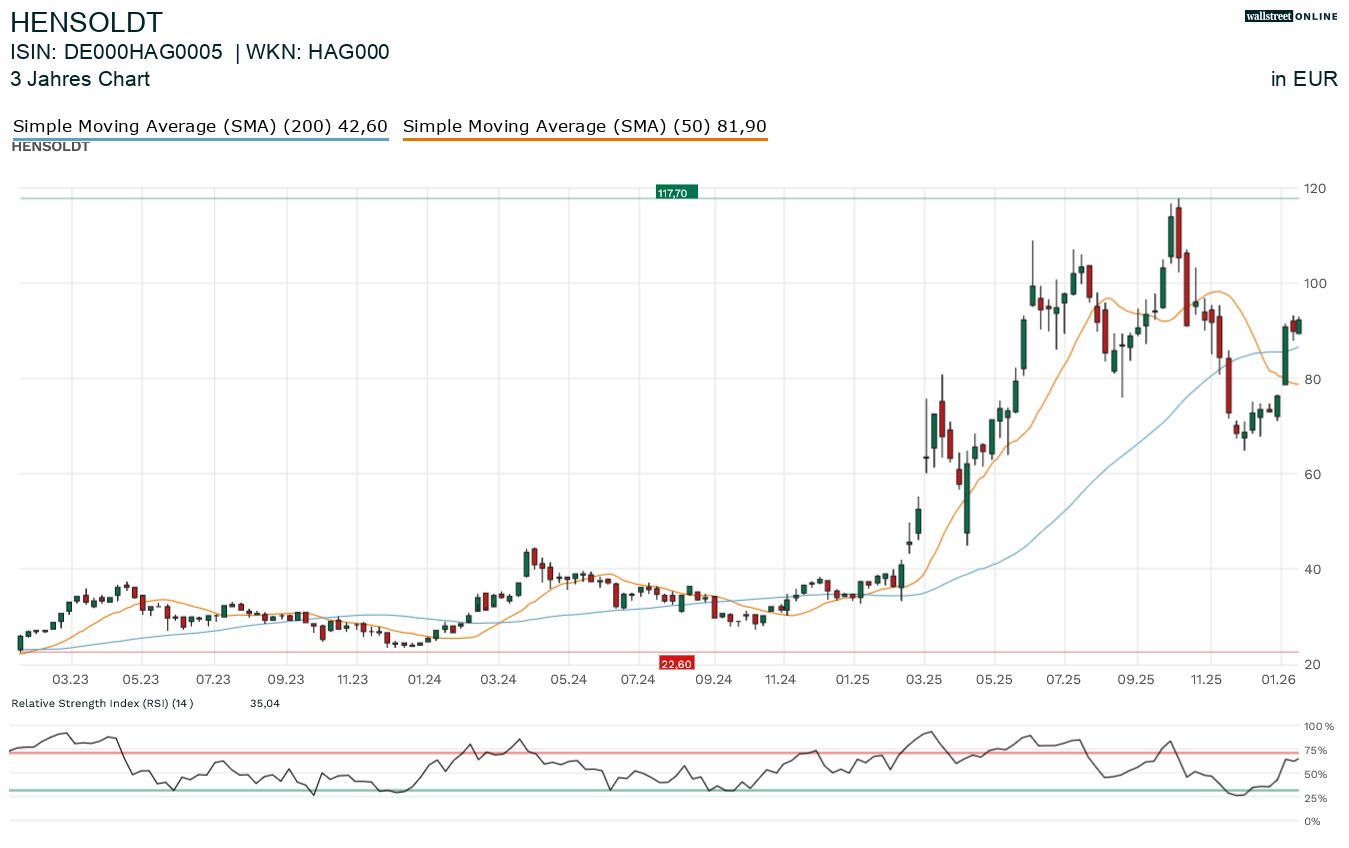Click the 'in EUR' currency label
Image resolution: width=1349 pixels, height=848 pixels.
click(1304, 79)
